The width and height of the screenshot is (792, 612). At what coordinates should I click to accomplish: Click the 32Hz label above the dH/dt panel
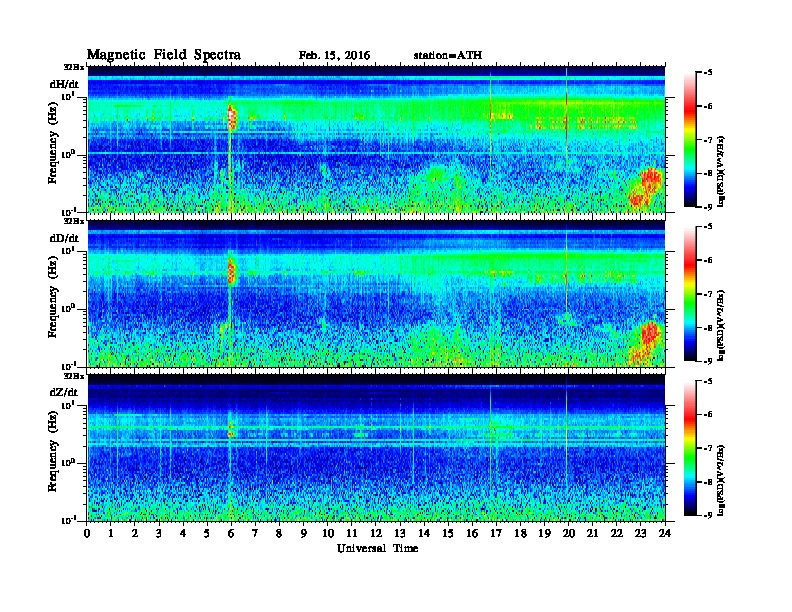[x=74, y=67]
